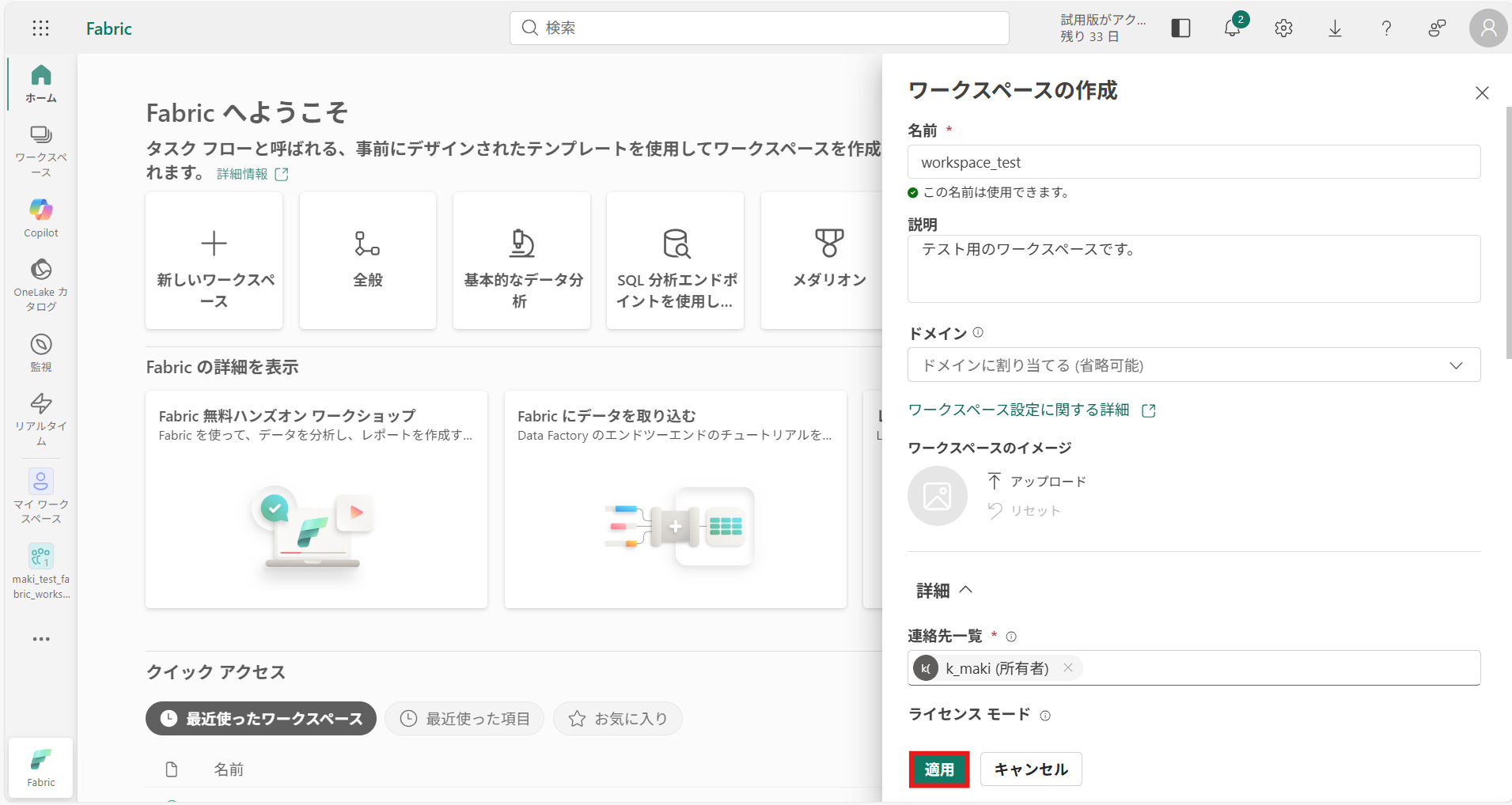Select the メダリオン task flow card
1512x805 pixels.
coord(828,261)
